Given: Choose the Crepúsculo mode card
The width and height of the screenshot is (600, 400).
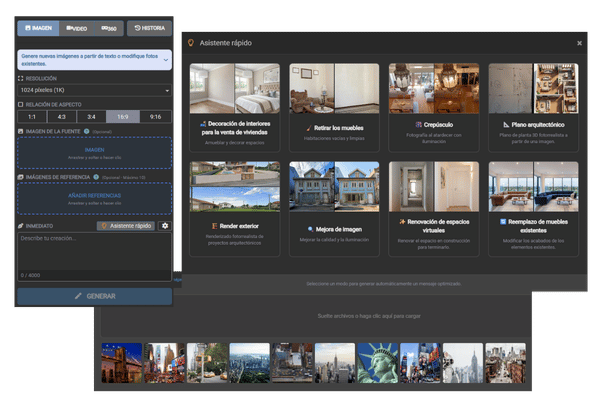Looking at the screenshot, I should click(434, 108).
